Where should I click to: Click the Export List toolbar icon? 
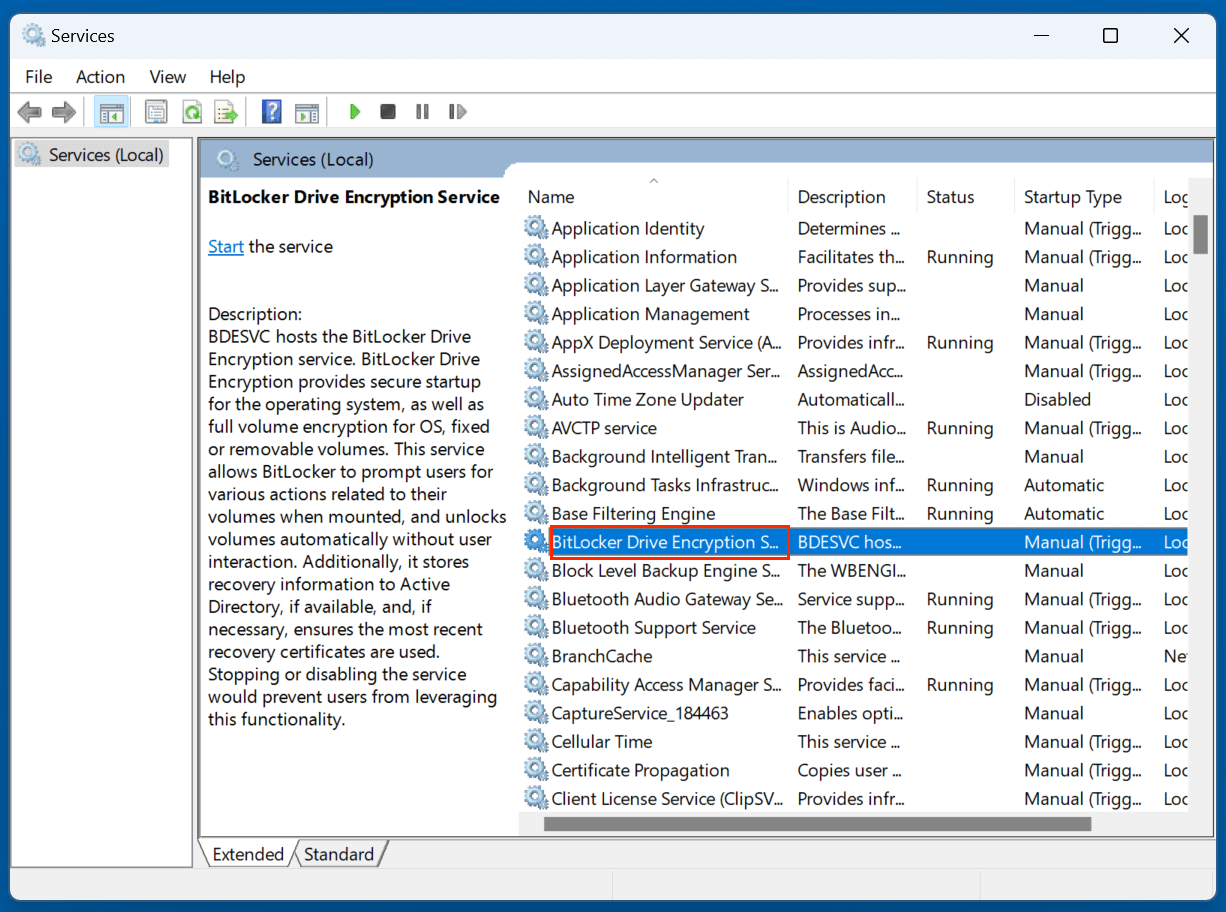tap(226, 111)
